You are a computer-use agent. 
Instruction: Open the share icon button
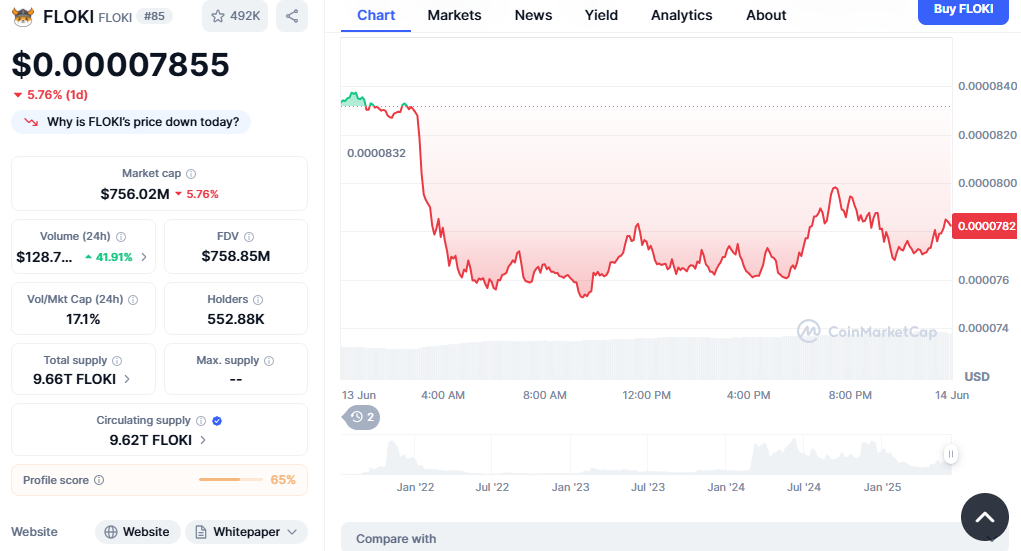(x=292, y=16)
